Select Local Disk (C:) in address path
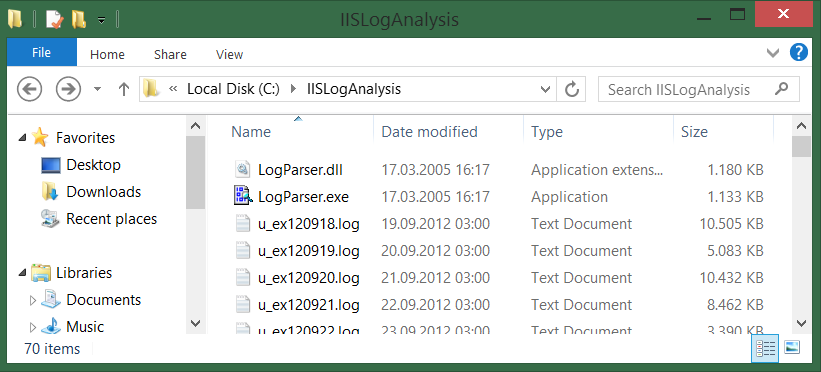 tap(234, 89)
